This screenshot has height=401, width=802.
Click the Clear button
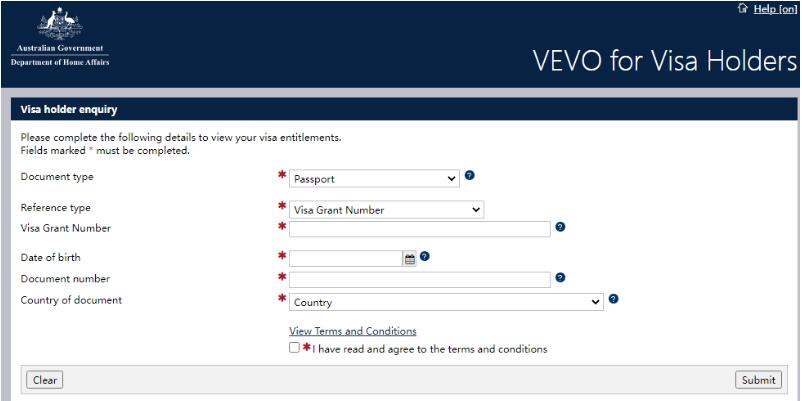(44, 380)
